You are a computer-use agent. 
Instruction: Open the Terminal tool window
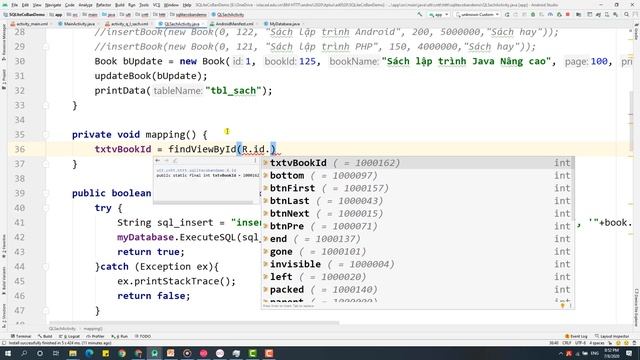click(x=21, y=336)
